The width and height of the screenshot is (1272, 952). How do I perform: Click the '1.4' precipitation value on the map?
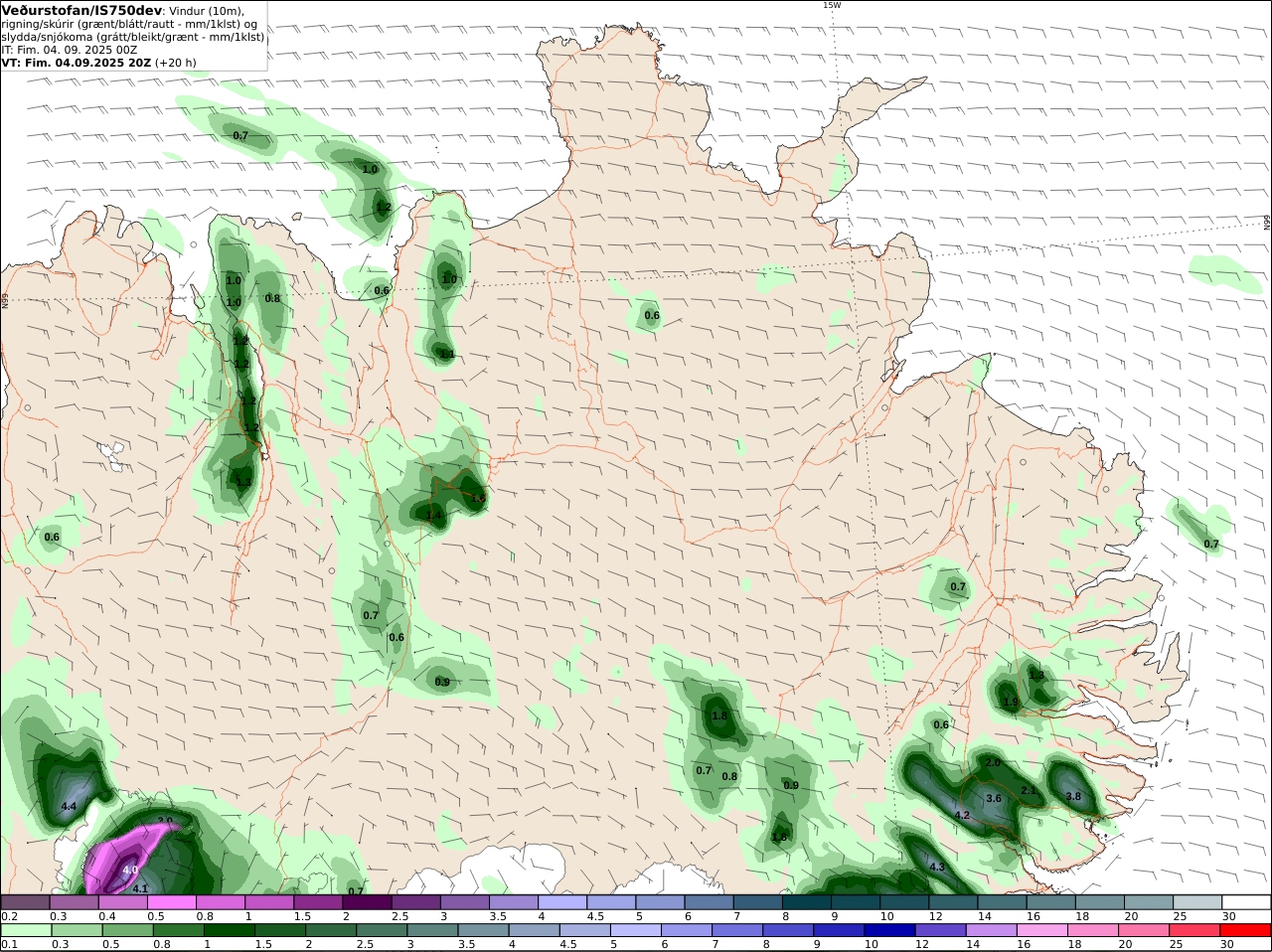click(434, 516)
